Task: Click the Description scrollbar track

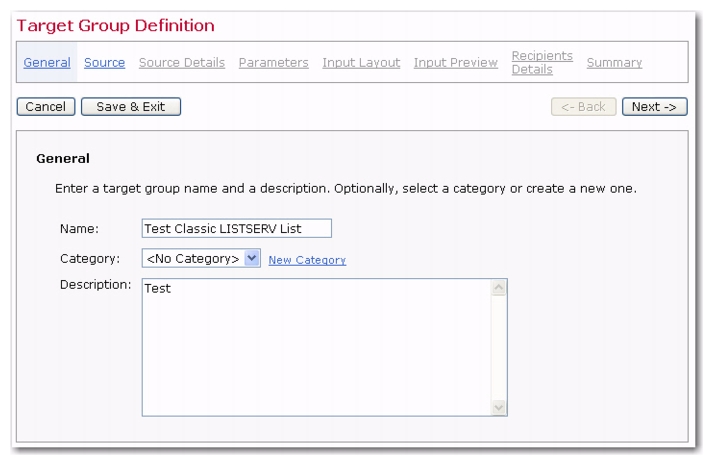Action: 499,348
